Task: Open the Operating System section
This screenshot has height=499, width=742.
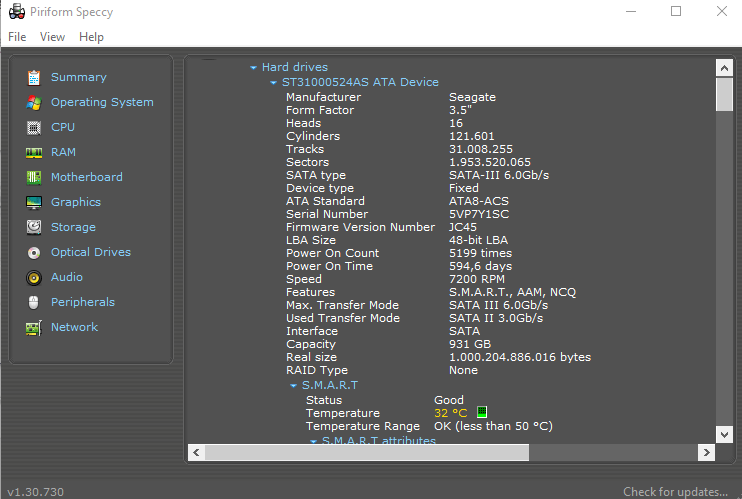Action: pos(102,102)
